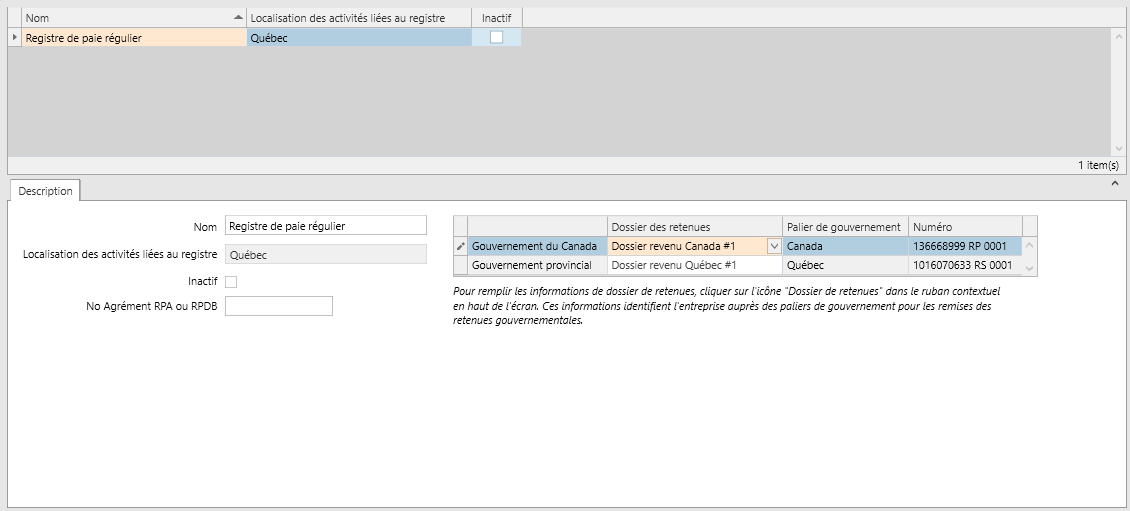Image resolution: width=1130 pixels, height=511 pixels.
Task: Select the 'Gouvernement provincial' row cell
Action: 538,265
